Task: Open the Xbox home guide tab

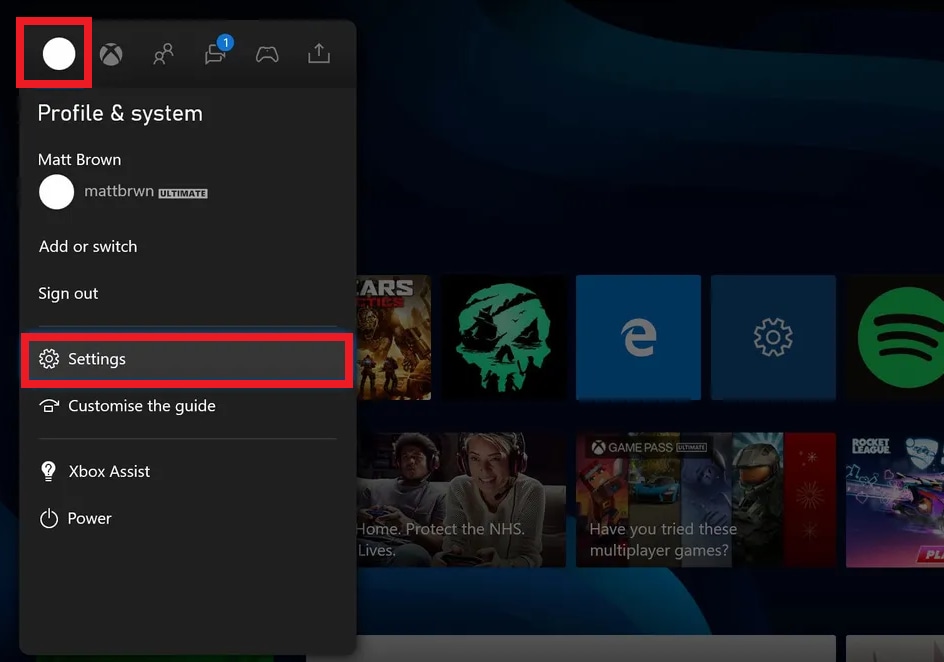Action: point(111,54)
